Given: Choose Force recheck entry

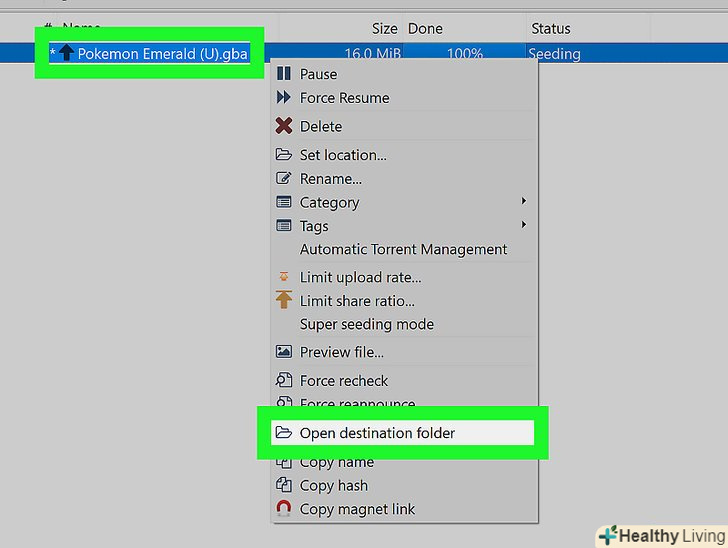Looking at the screenshot, I should click(404, 381).
